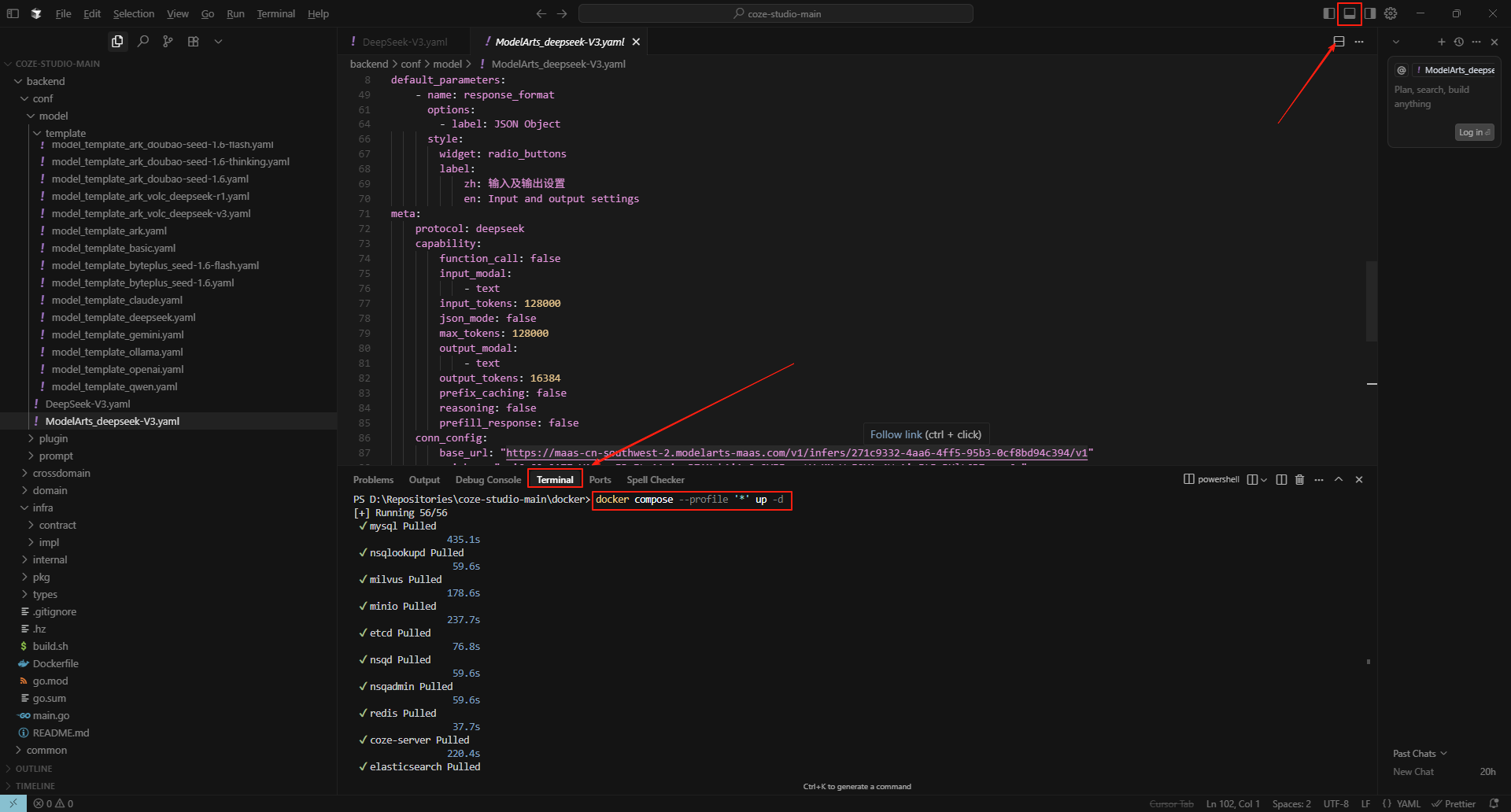The height and width of the screenshot is (812, 1511).
Task: Maximize panel size with up chevron
Action: [1339, 480]
